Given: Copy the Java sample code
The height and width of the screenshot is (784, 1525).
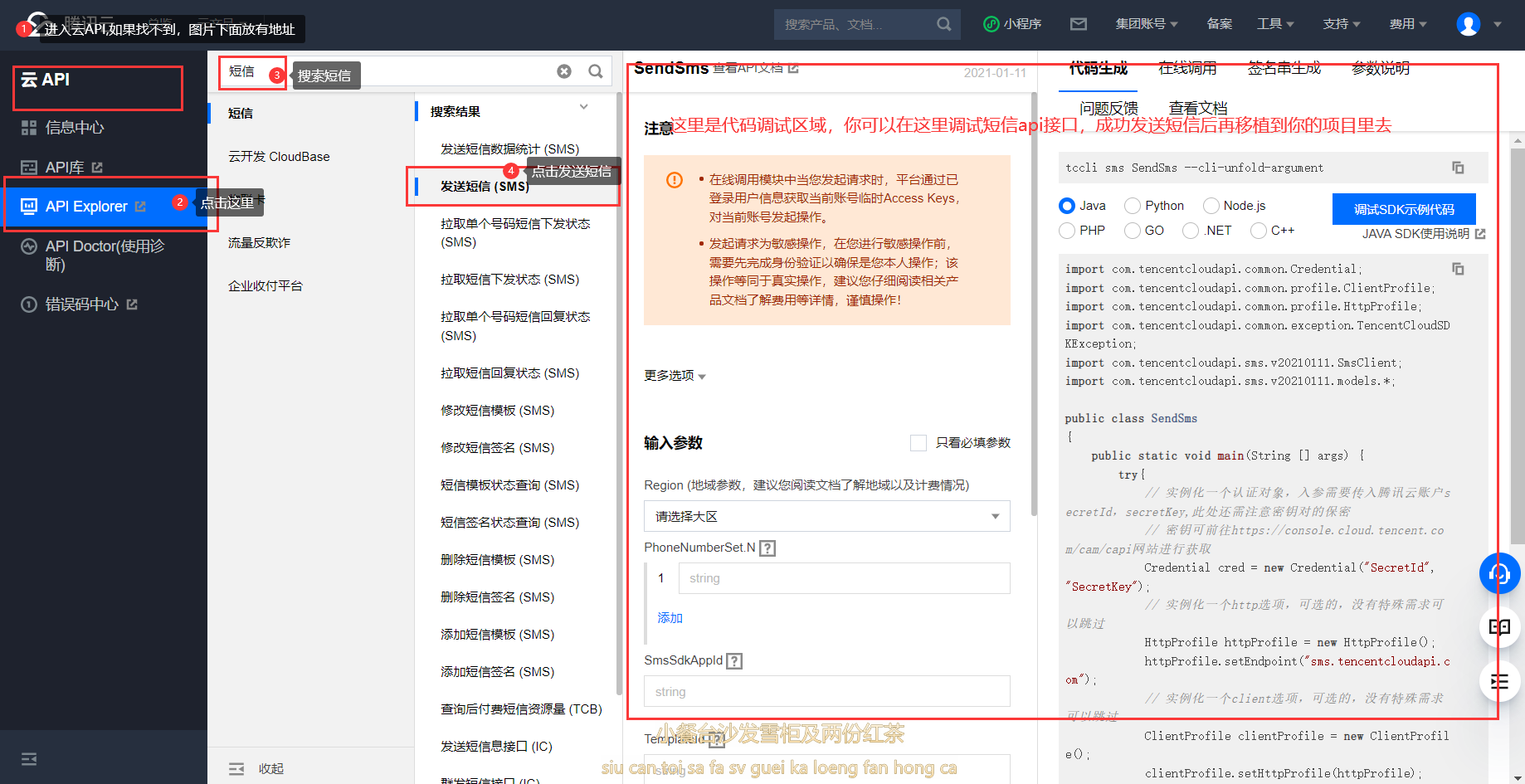Looking at the screenshot, I should (1458, 269).
